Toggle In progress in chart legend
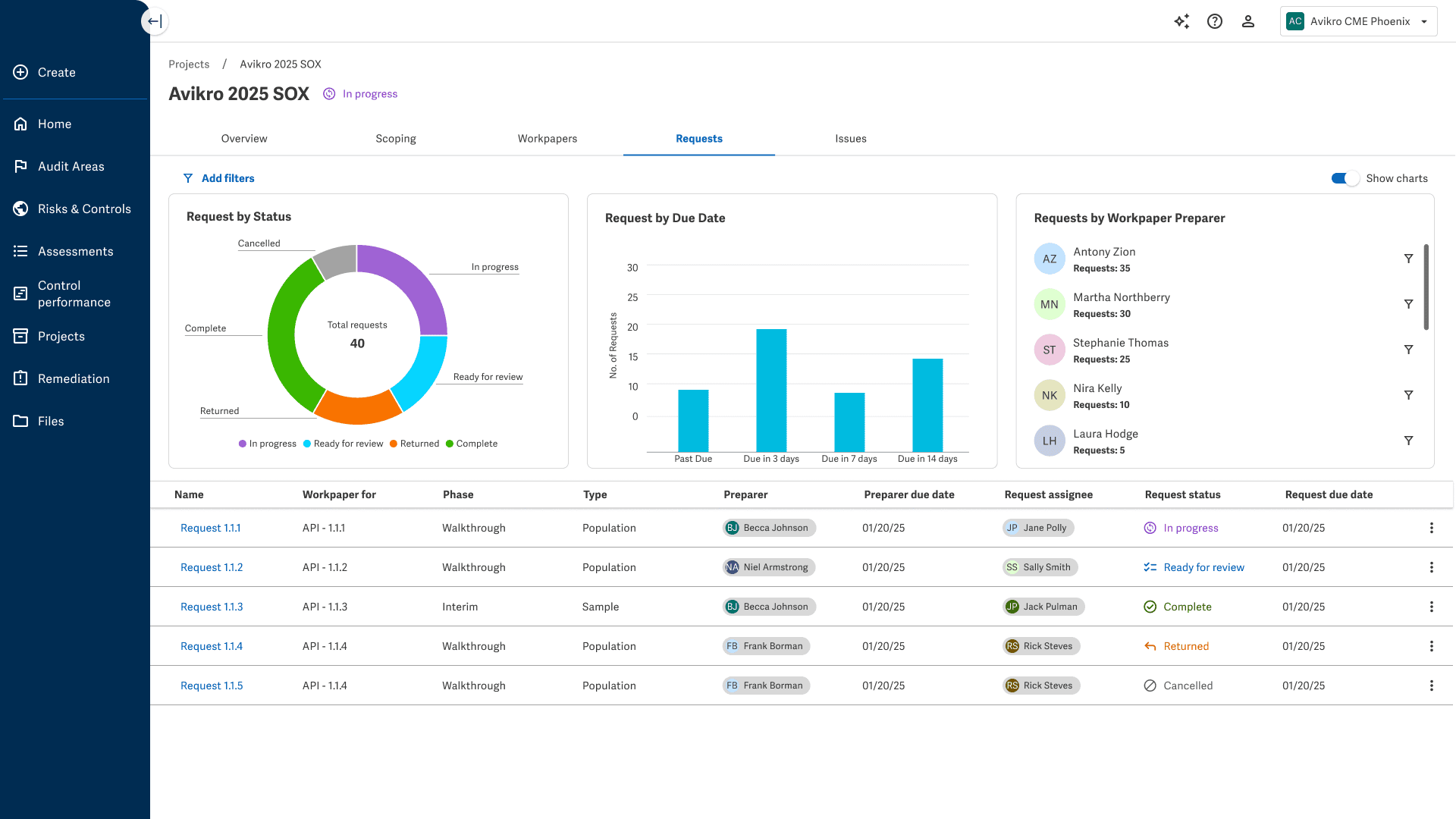Screen dimensions: 1456x819 [x=267, y=444]
